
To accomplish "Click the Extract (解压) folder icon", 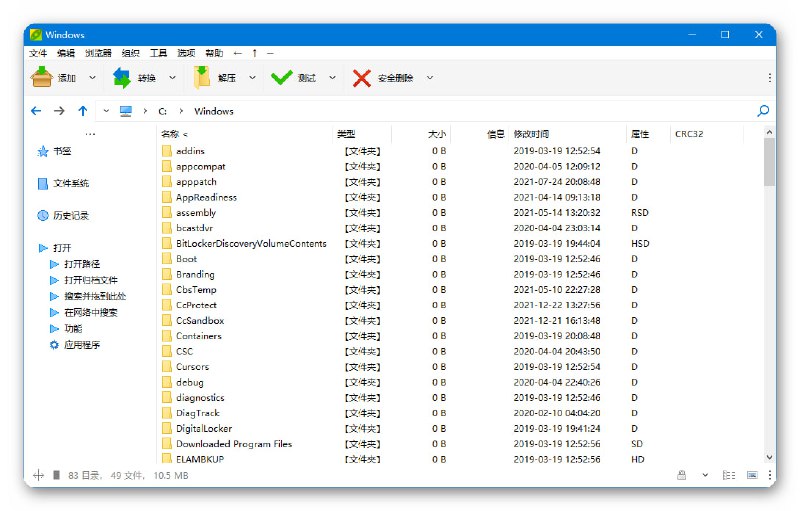I will coord(202,78).
